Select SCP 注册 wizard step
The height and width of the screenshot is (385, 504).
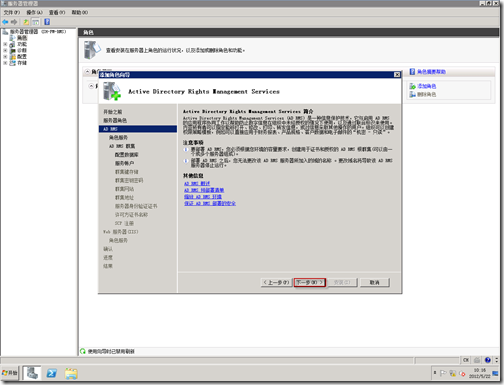124,223
